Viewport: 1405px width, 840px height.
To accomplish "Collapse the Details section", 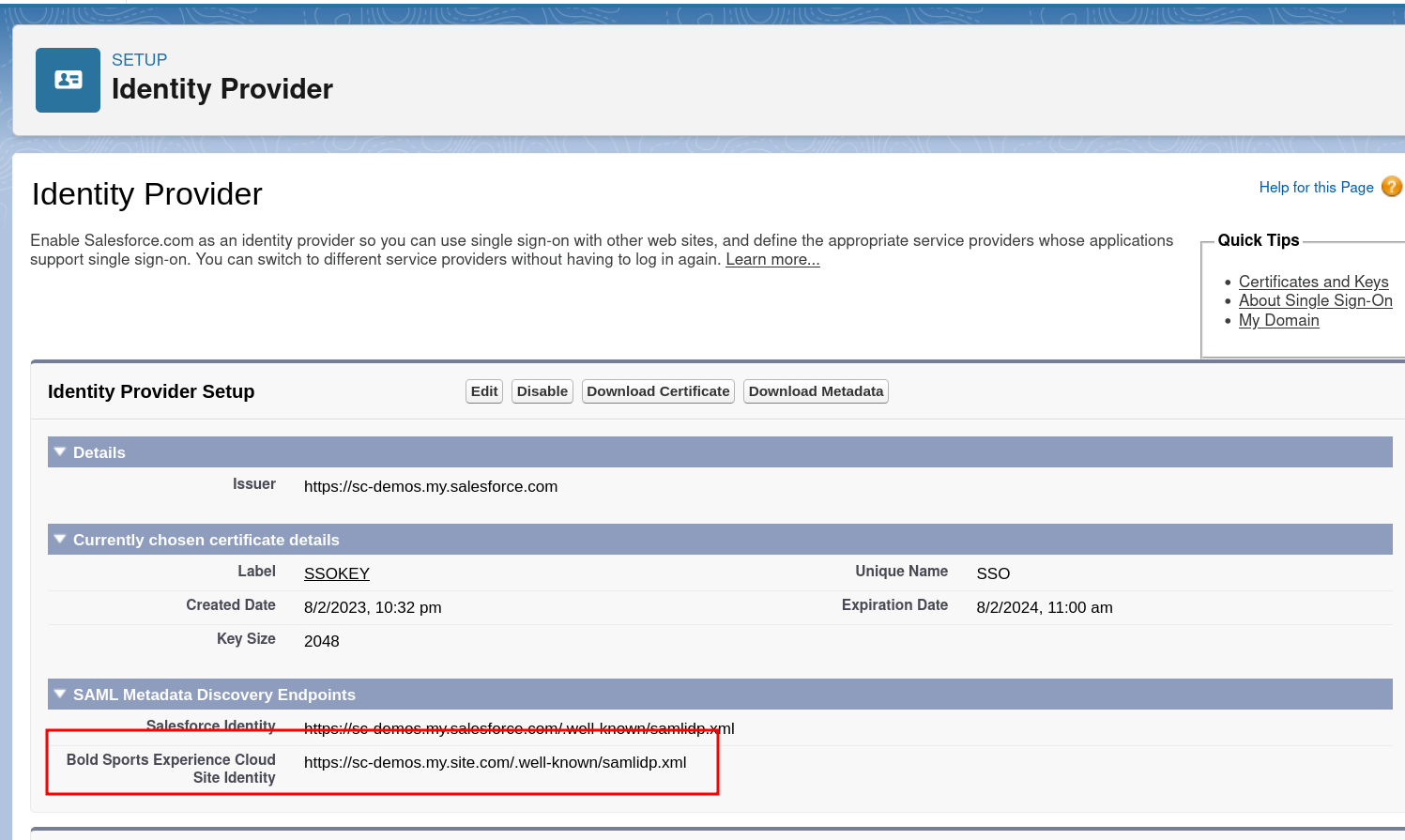I will point(59,451).
